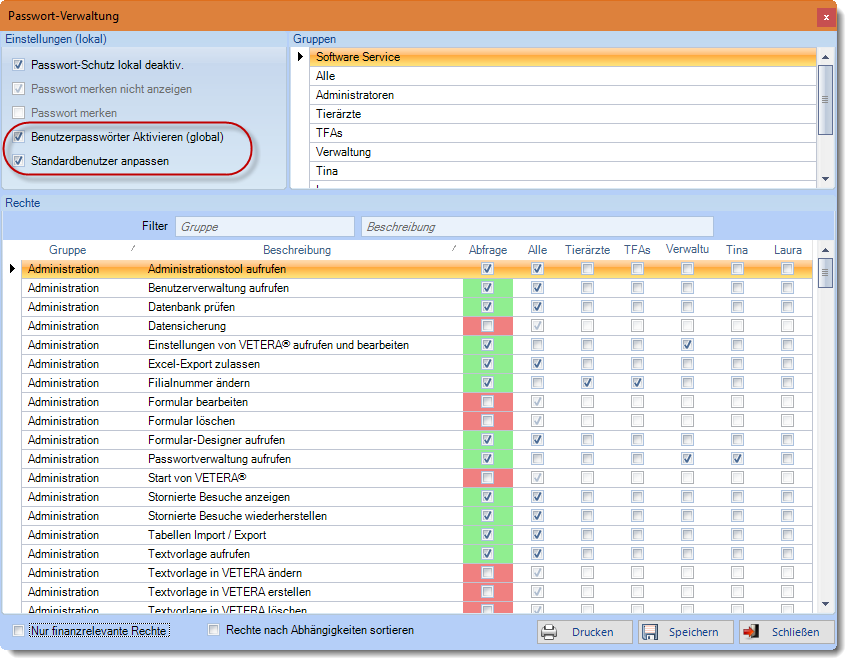Disable Standardbenutzer anpassen checkbox

[x=18, y=161]
